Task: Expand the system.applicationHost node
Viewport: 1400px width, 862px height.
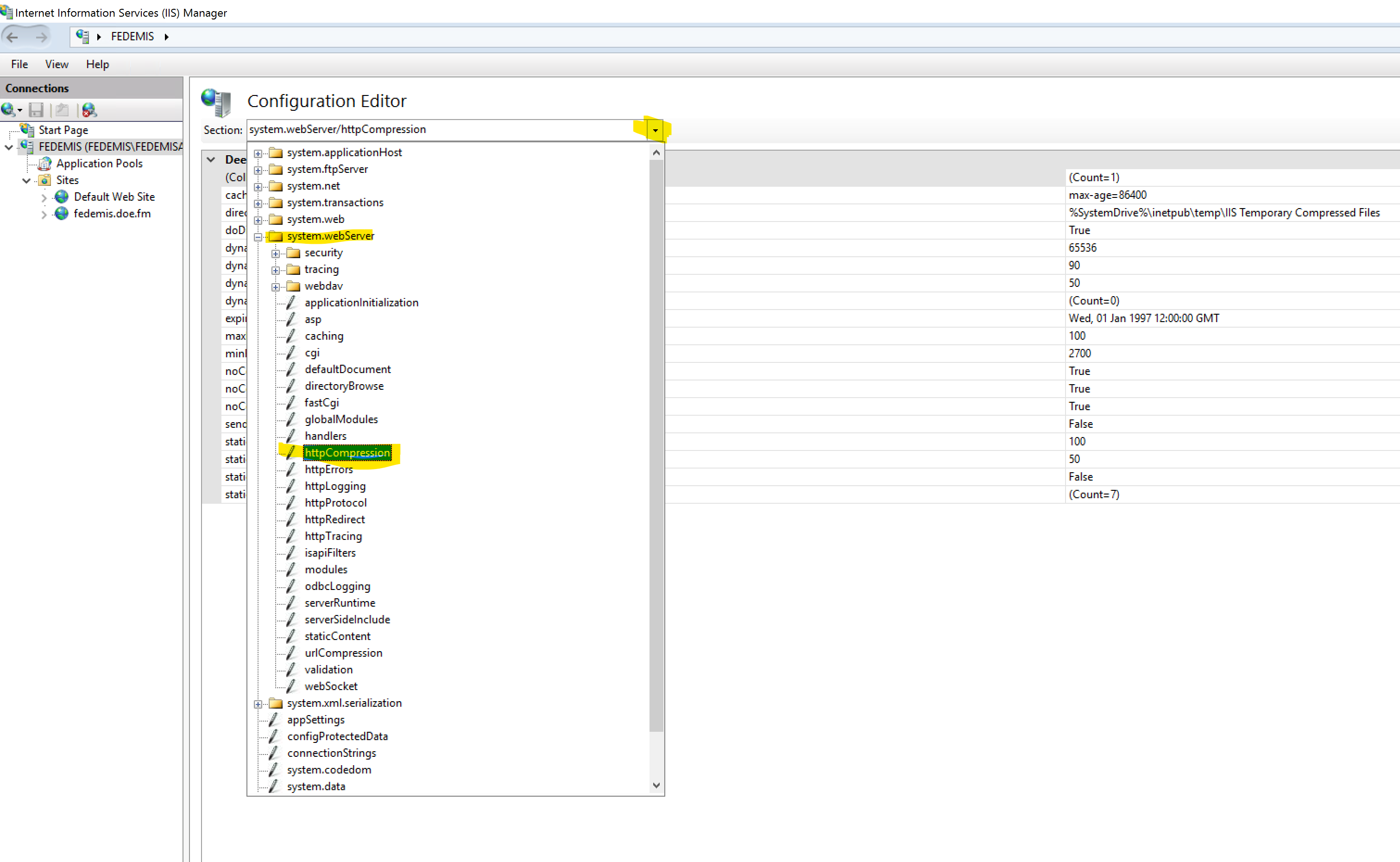Action: [258, 153]
